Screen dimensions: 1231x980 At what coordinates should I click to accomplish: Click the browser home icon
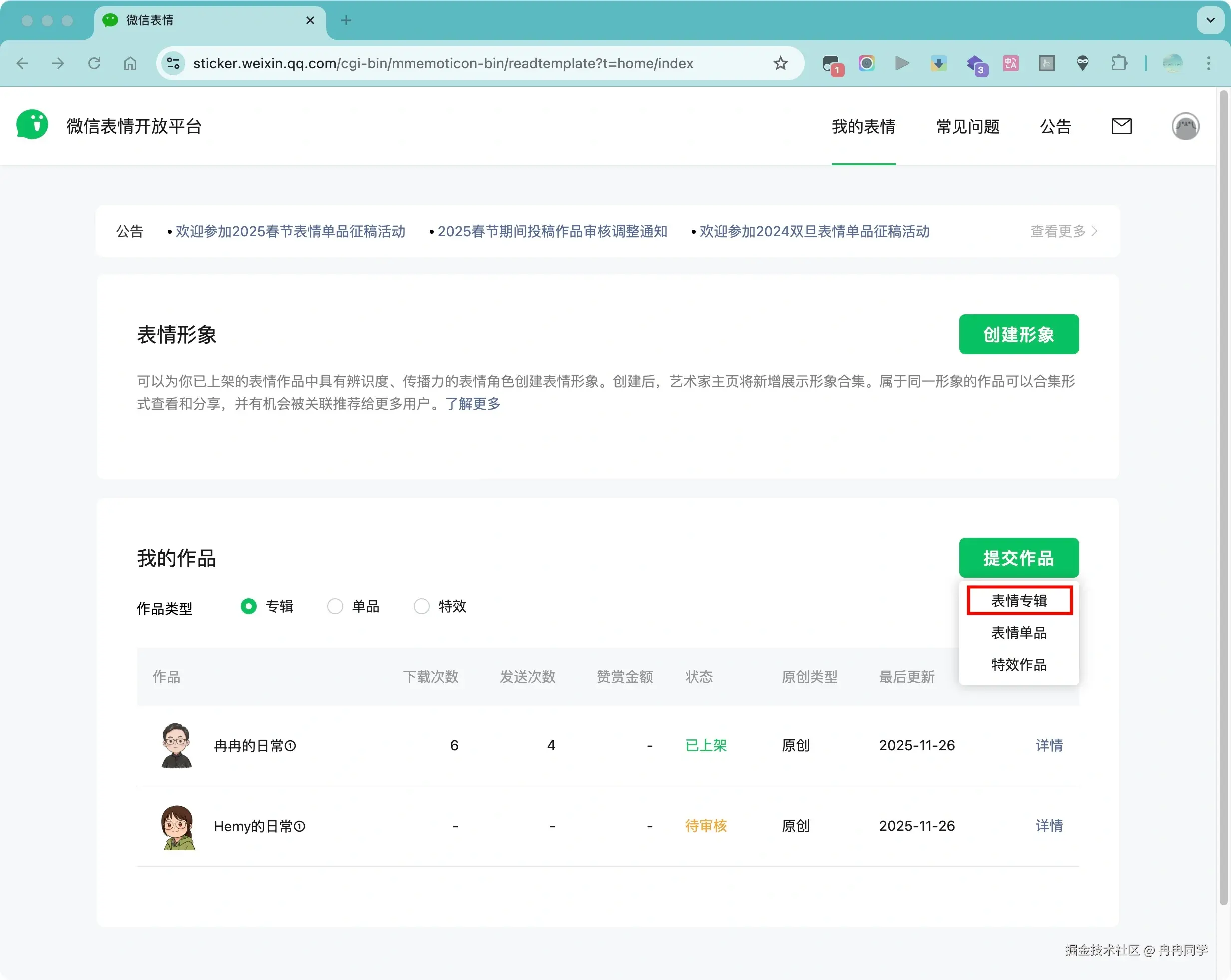(130, 63)
